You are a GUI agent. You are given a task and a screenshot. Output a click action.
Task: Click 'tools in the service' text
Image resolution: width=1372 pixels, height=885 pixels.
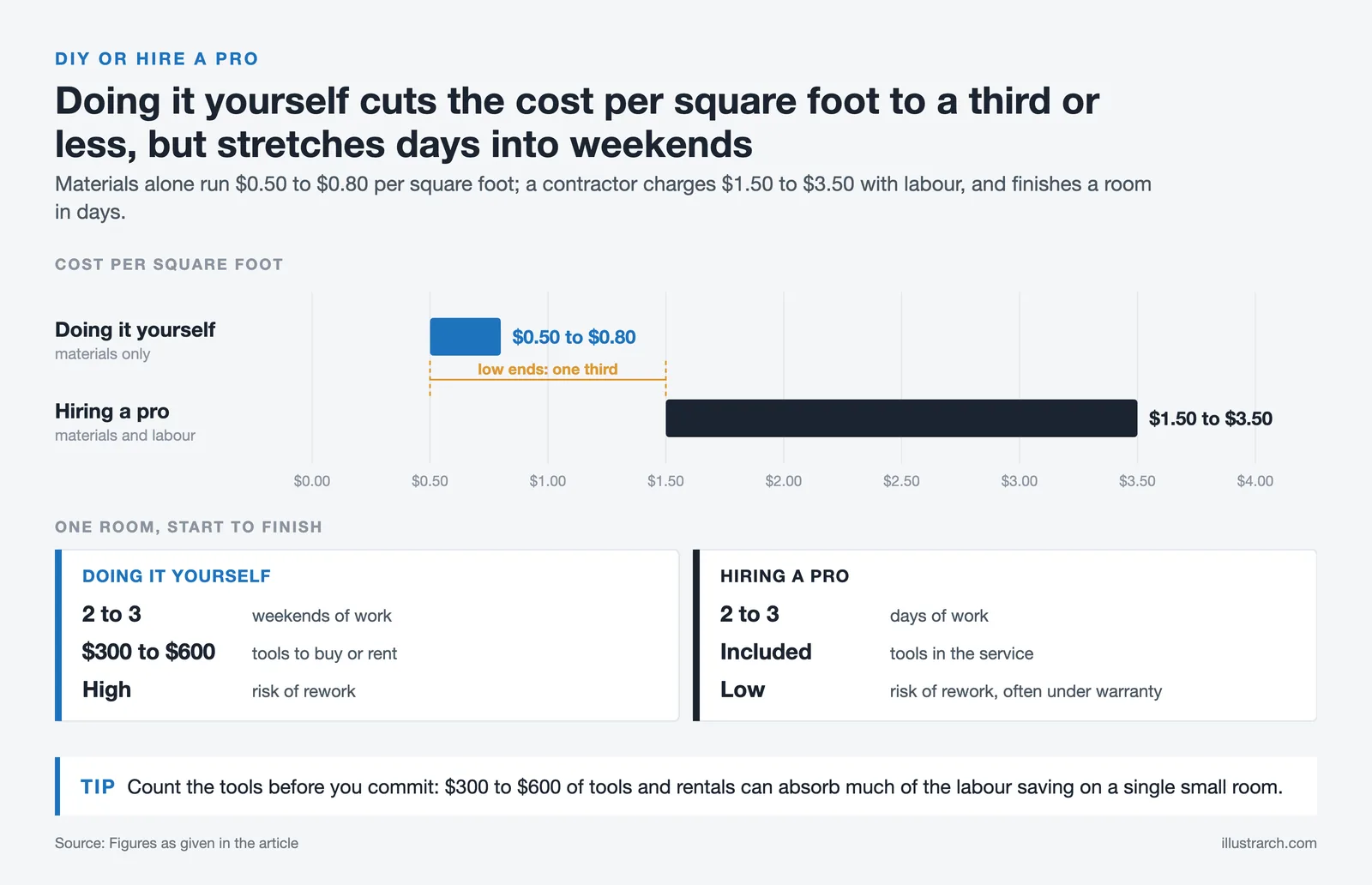click(961, 653)
